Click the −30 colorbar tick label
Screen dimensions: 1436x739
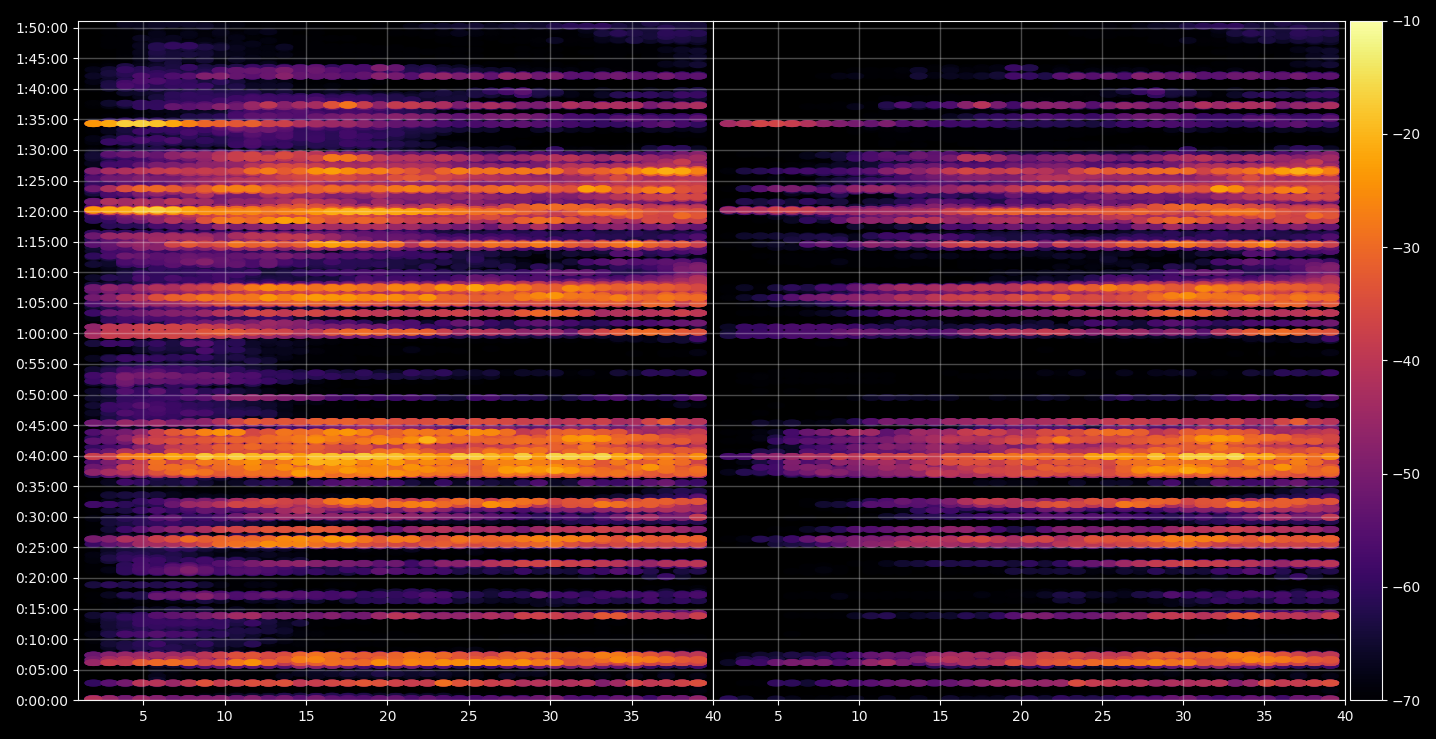1405,248
